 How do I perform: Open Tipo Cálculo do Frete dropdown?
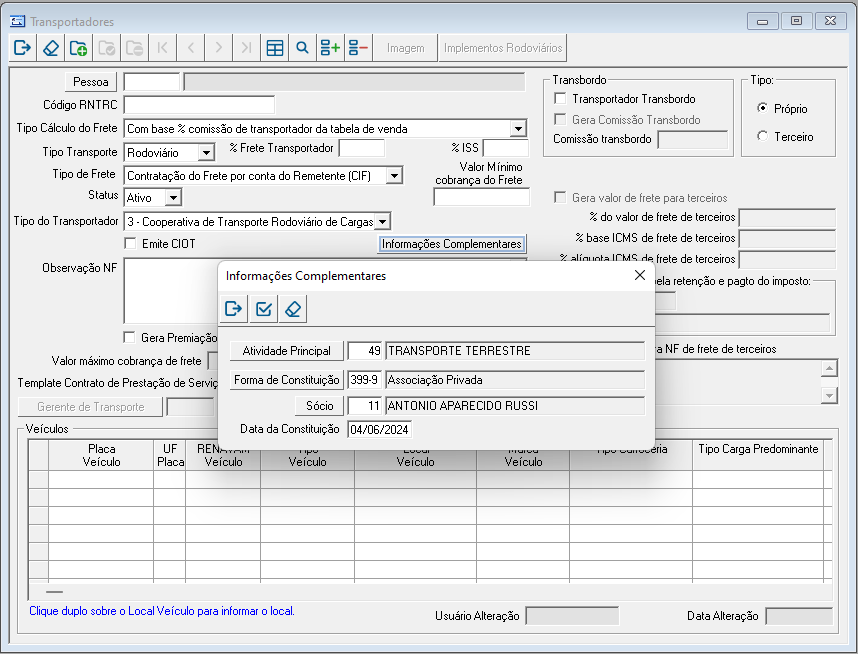(518, 129)
